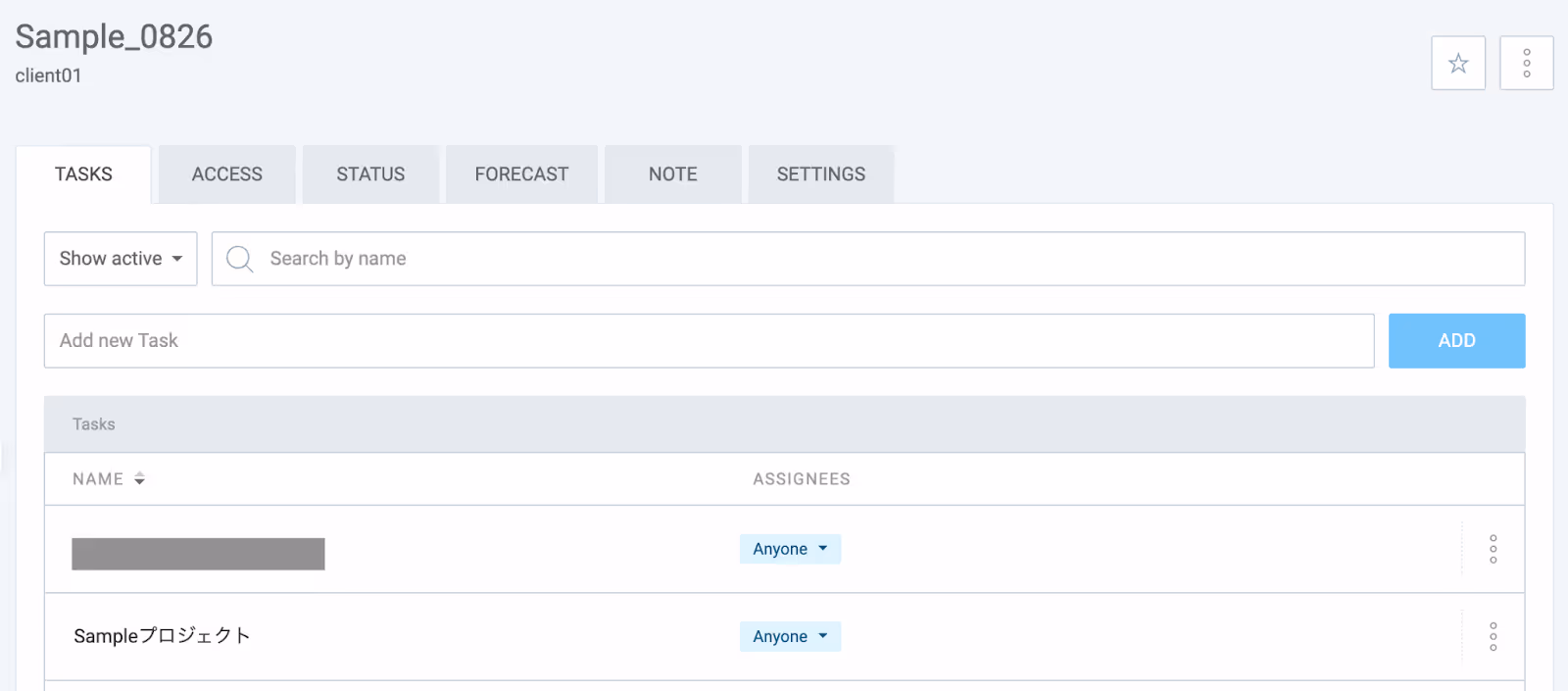Screen dimensions: 1568x691
Task: Open the Show active filter dropdown
Action: 121,259
